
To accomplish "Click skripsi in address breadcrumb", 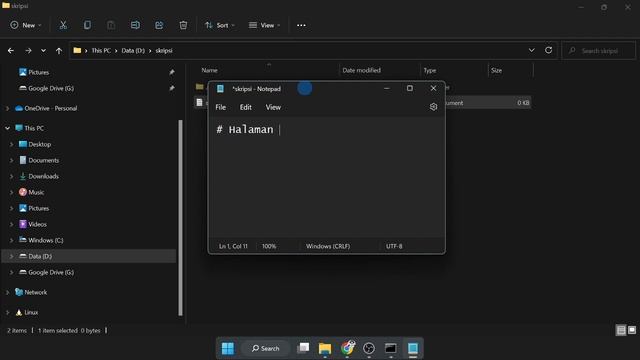I will (164, 51).
